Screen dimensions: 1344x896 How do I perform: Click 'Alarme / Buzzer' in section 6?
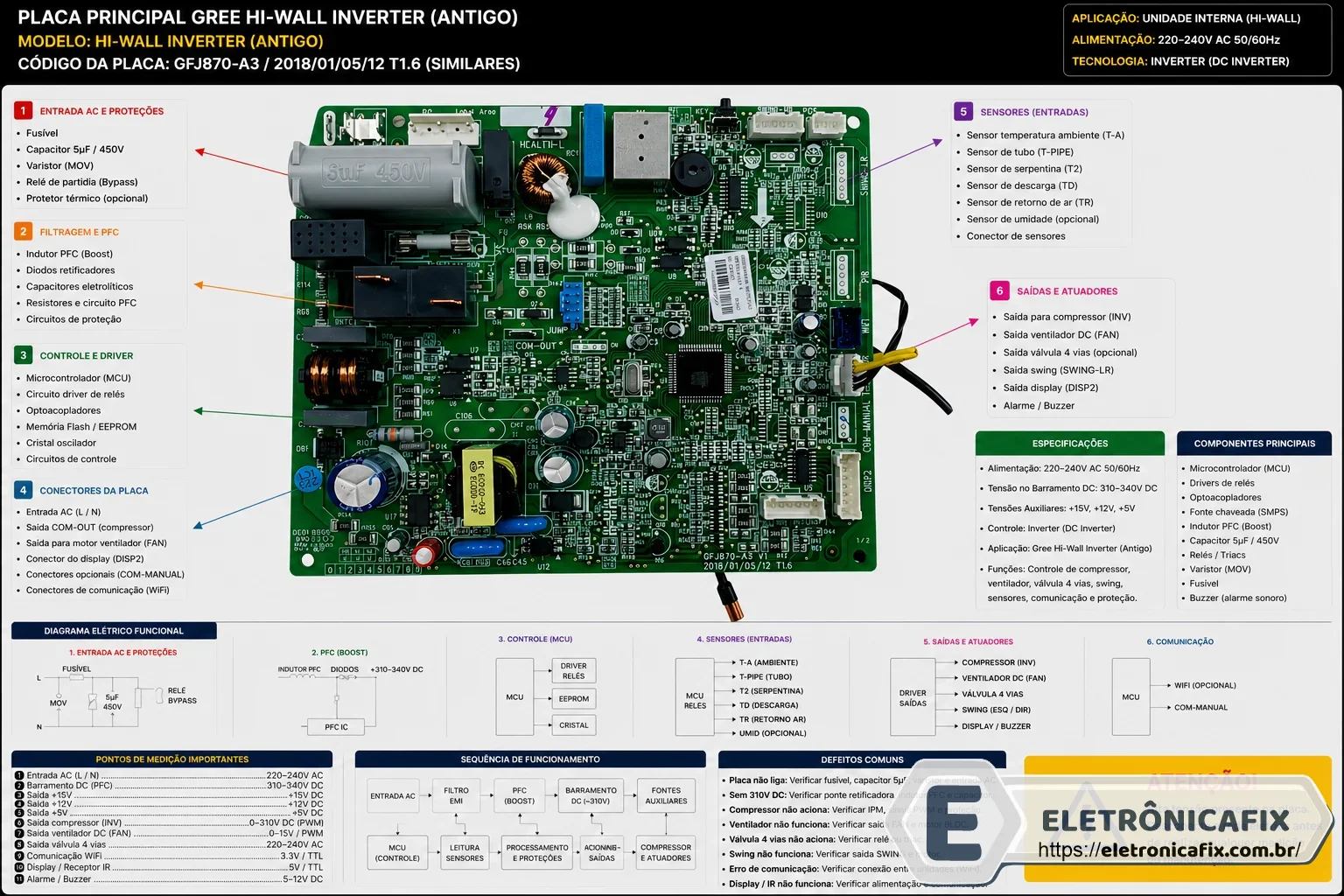tap(1039, 406)
